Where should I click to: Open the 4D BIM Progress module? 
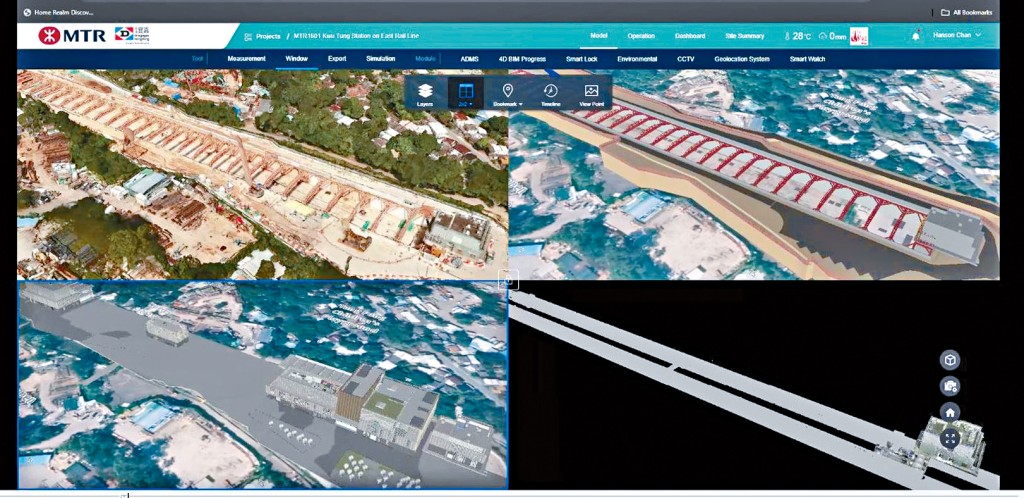522,59
